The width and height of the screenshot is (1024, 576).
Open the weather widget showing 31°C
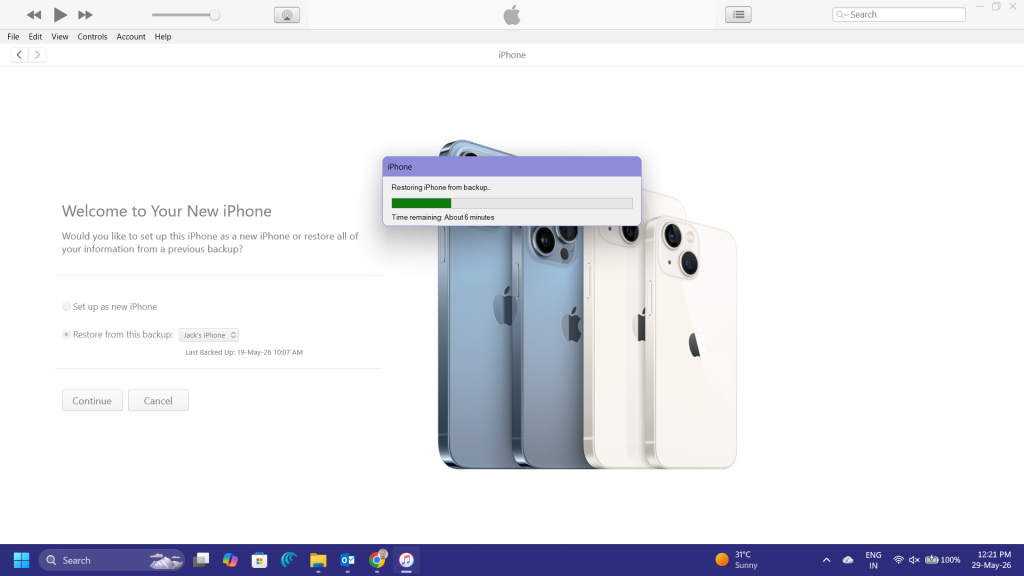click(x=737, y=560)
